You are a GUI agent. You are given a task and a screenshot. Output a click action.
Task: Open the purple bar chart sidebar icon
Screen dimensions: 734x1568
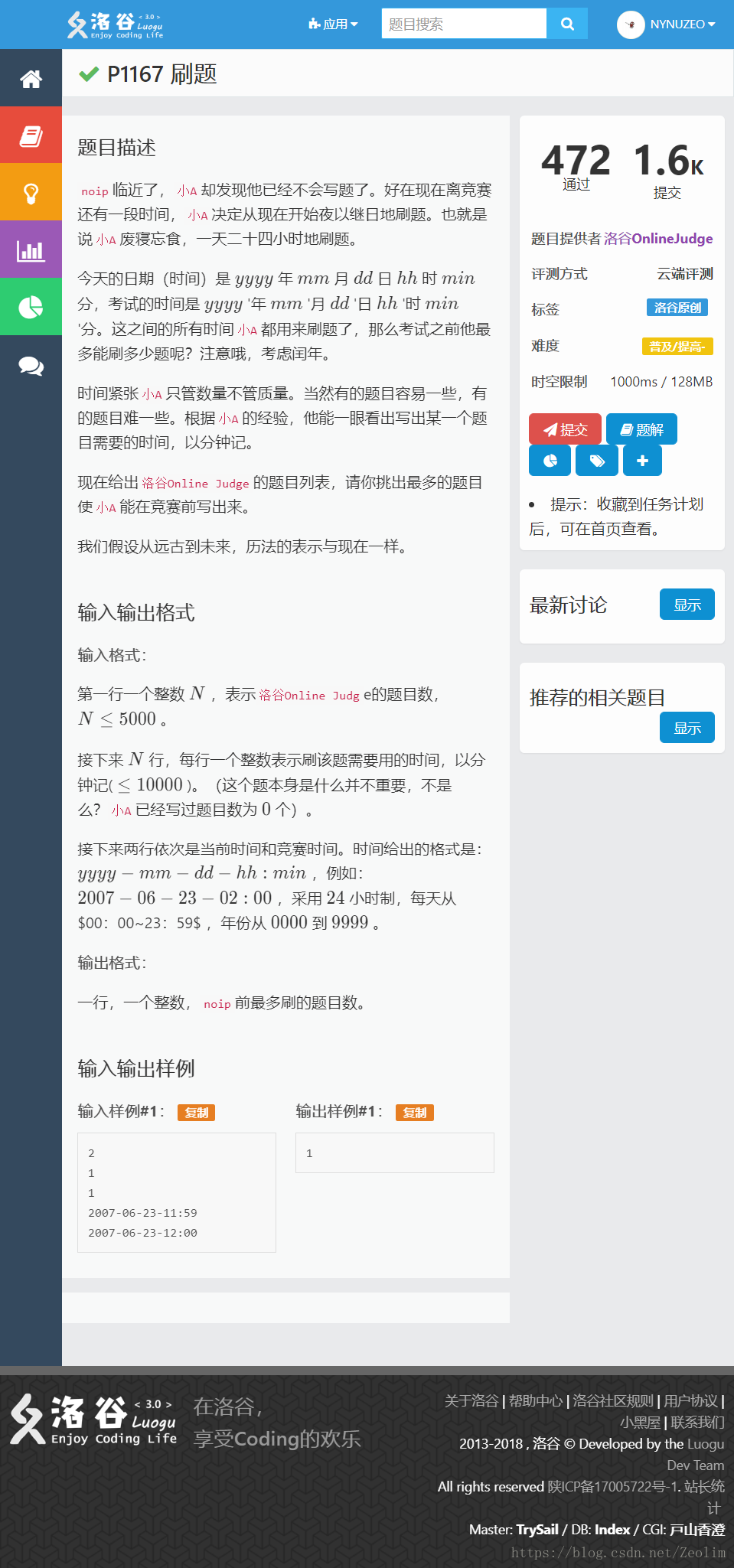[x=31, y=250]
